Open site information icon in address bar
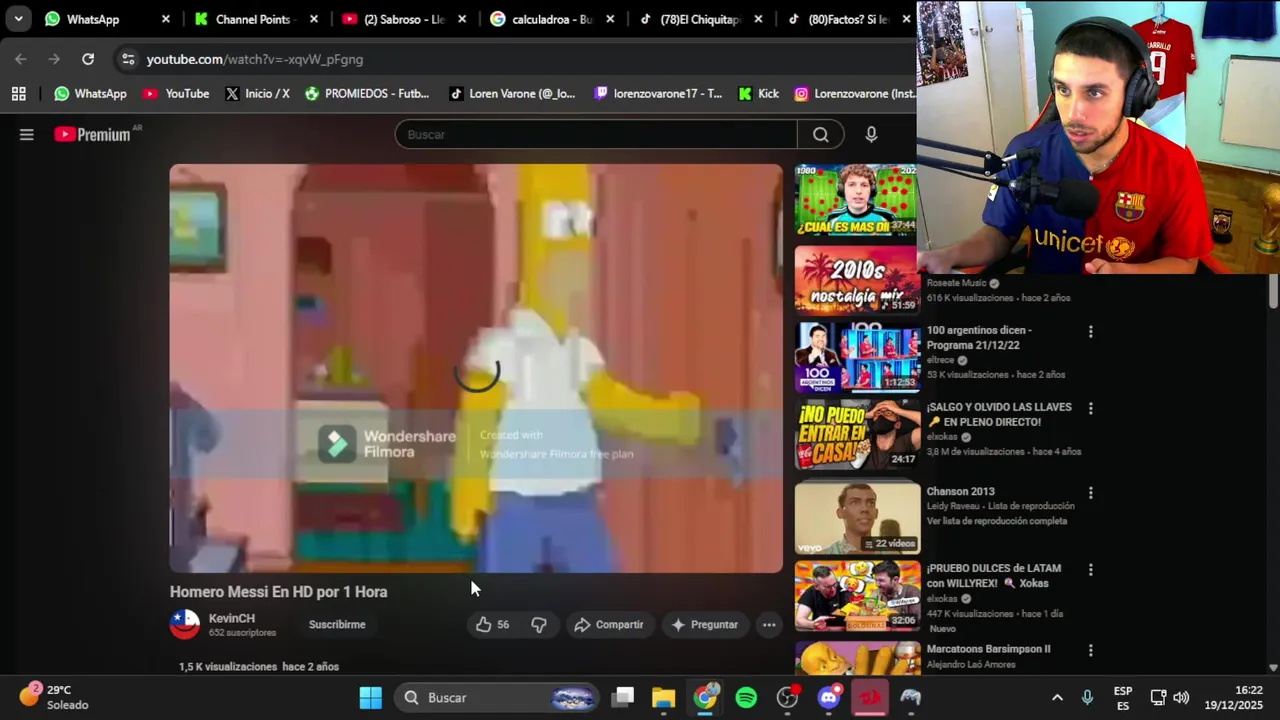Viewport: 1280px width, 720px height. click(127, 59)
